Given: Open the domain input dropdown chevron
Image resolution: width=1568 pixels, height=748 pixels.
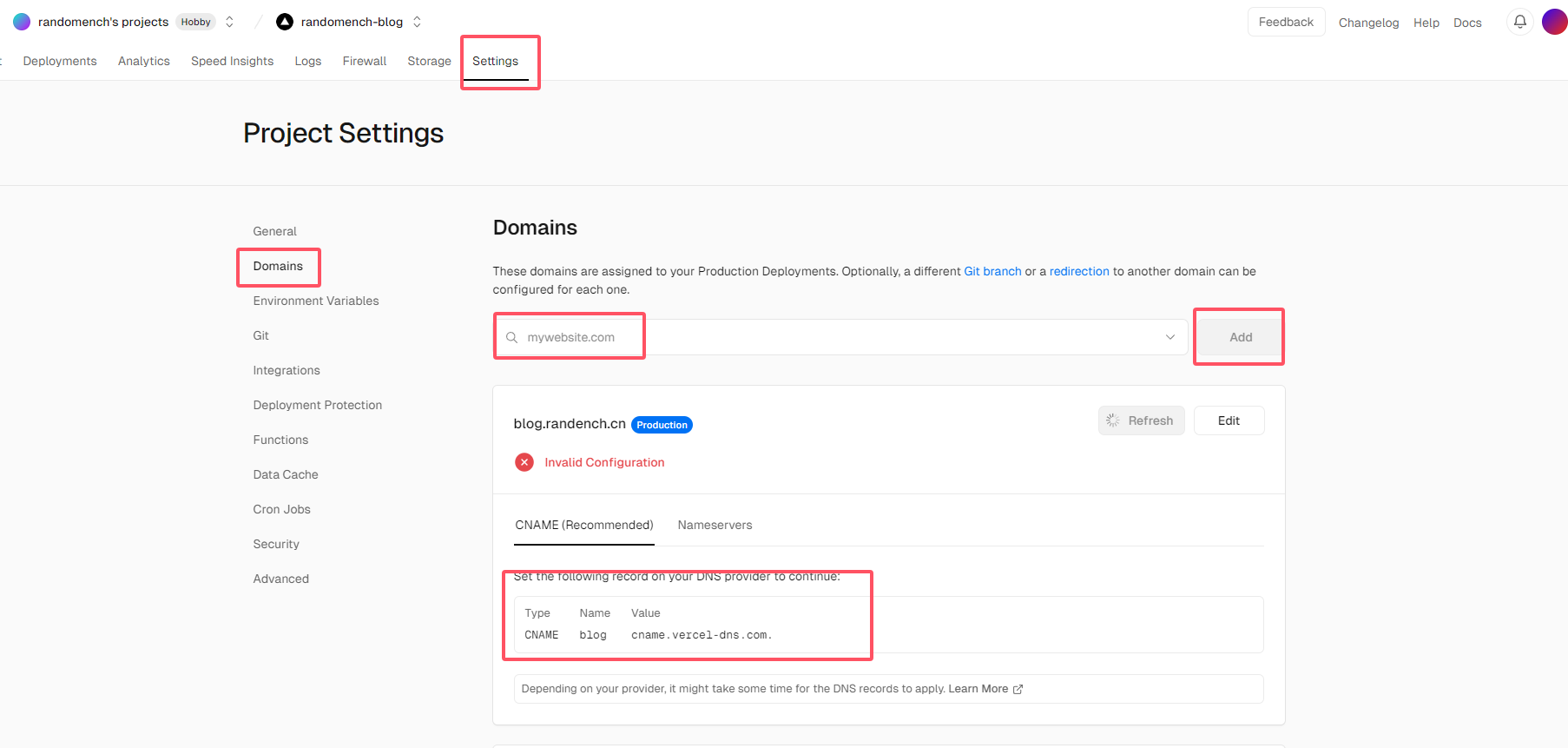Looking at the screenshot, I should [1169, 337].
